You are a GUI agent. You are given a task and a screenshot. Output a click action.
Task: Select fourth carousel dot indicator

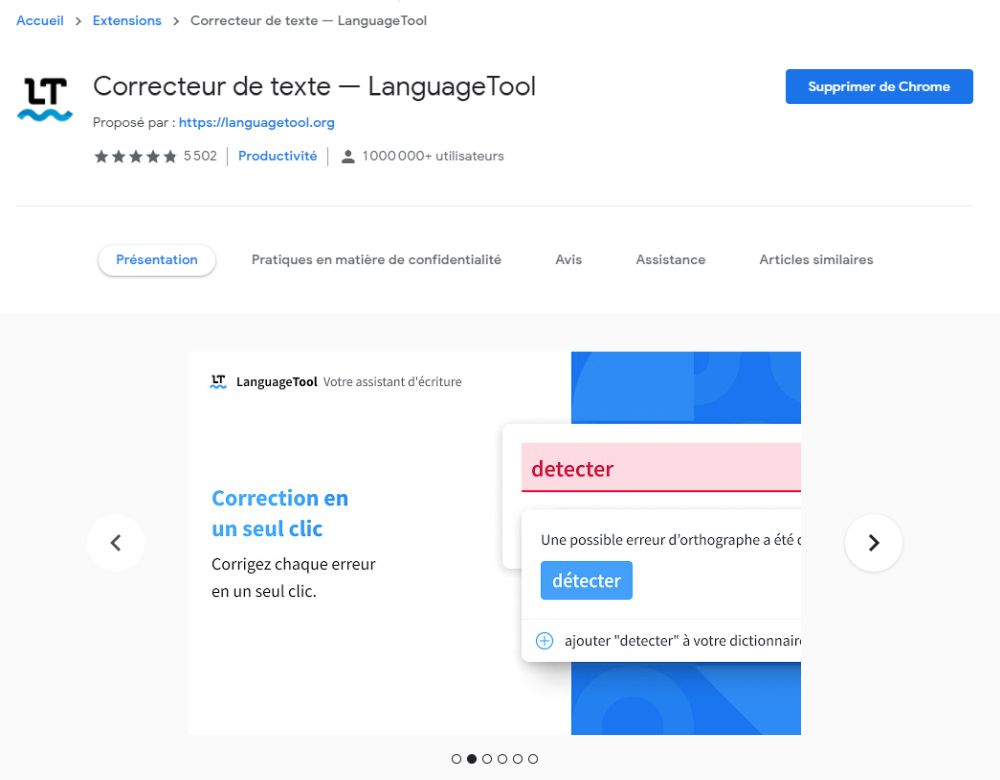pos(502,759)
